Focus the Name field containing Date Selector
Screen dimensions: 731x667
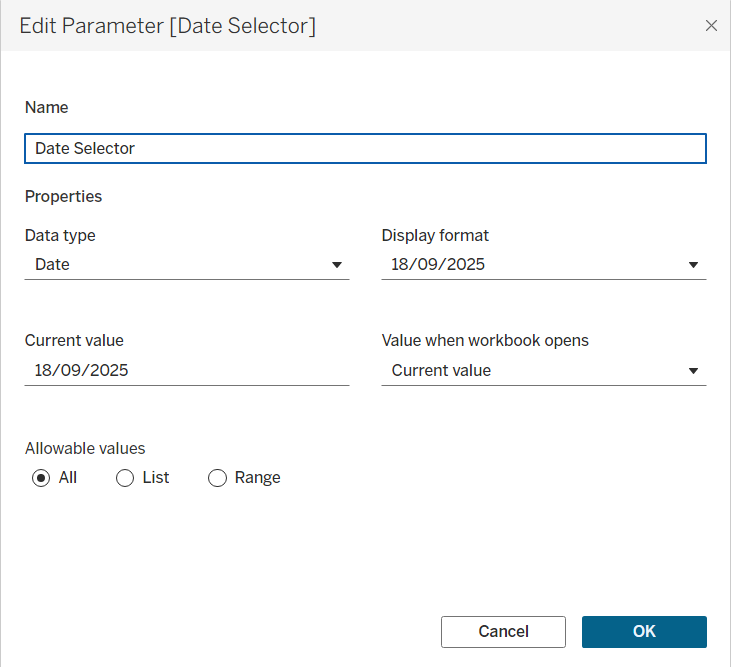365,148
